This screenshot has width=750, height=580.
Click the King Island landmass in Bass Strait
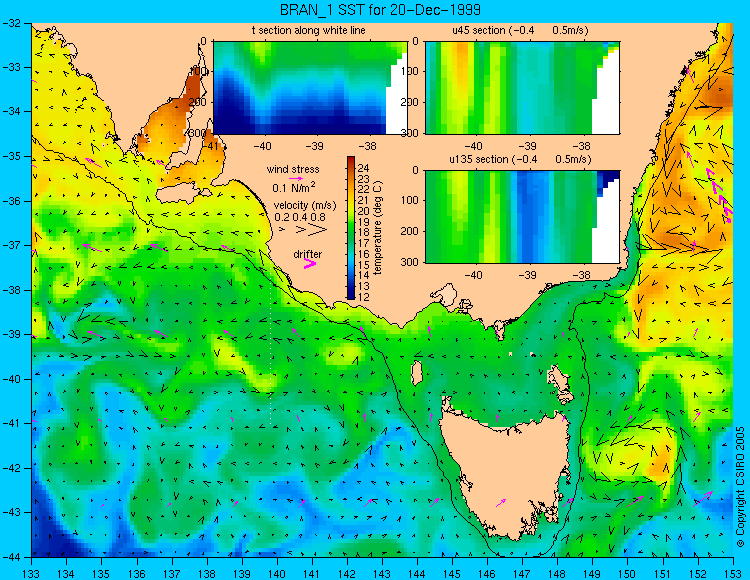(417, 373)
